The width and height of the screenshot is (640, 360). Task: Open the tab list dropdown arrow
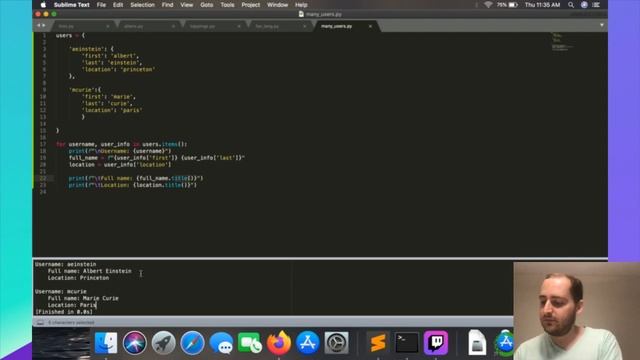point(602,25)
